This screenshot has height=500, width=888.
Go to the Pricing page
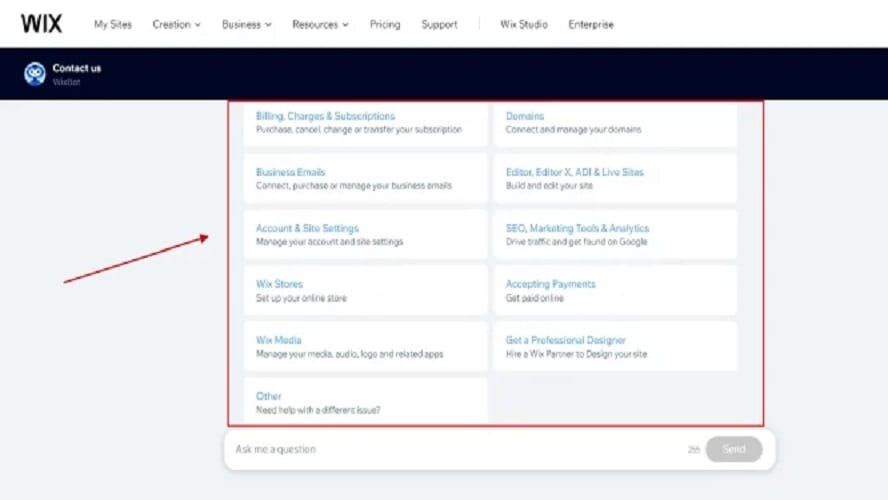(x=385, y=24)
